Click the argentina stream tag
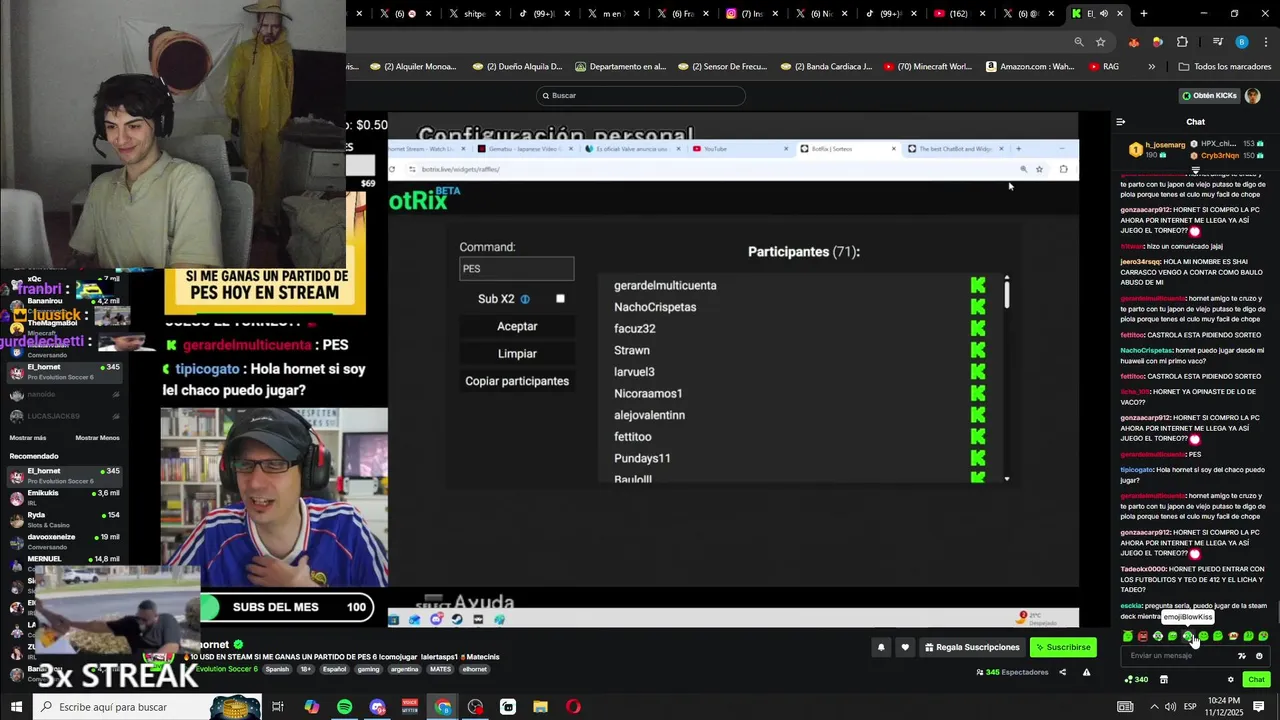 (404, 669)
